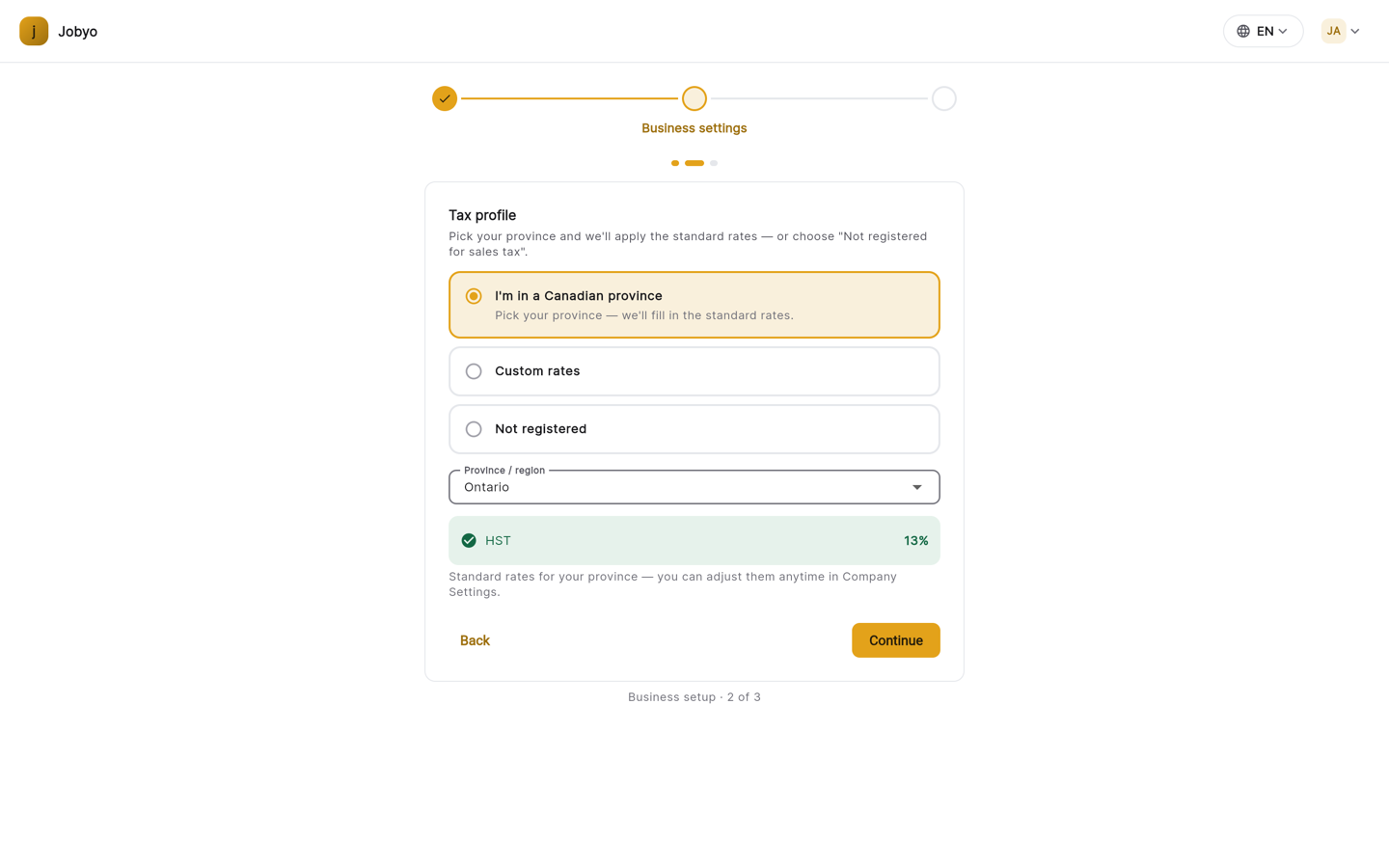Click the HST 13% rate row

tap(694, 541)
